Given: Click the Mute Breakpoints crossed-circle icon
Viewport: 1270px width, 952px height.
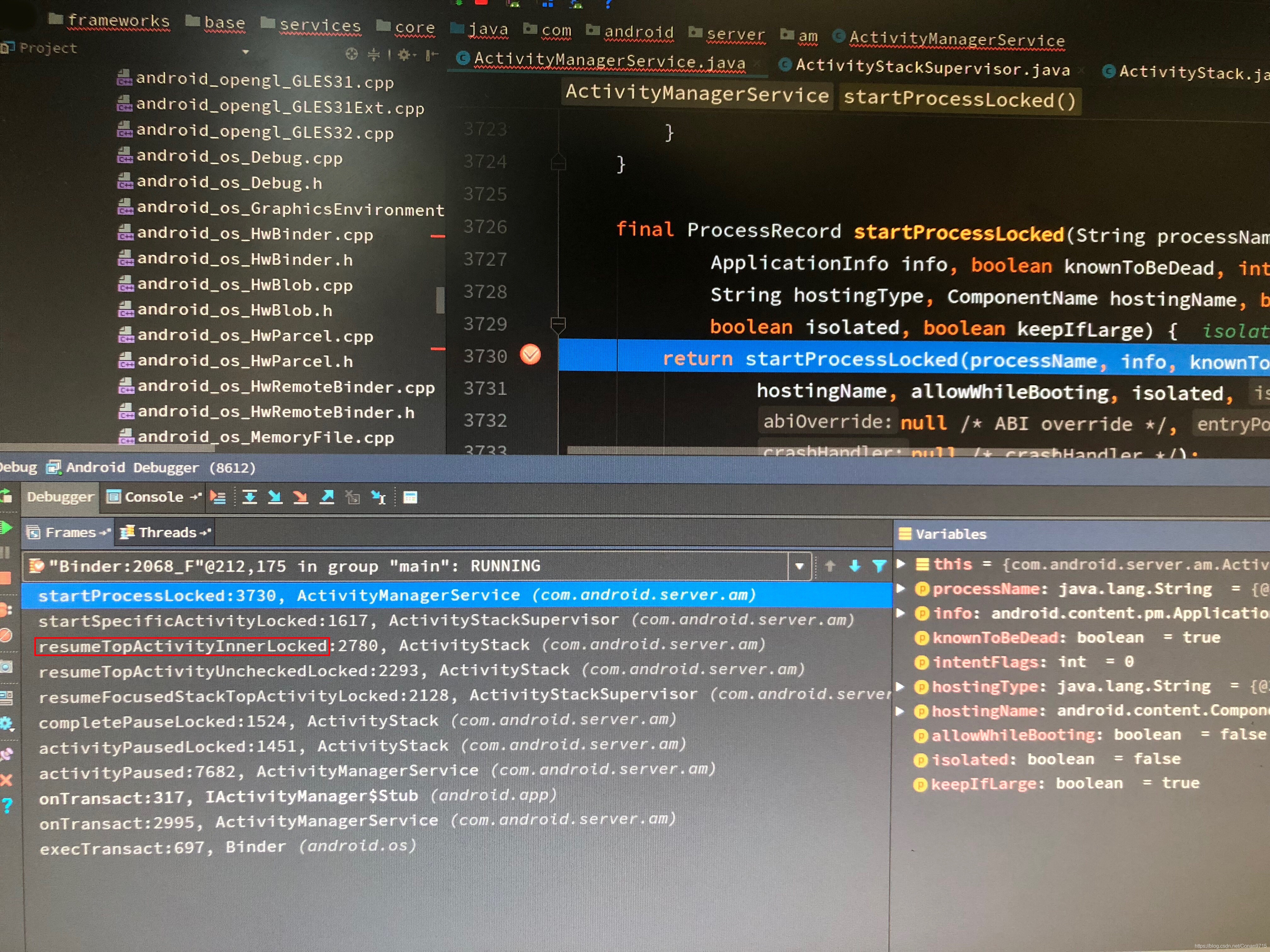Looking at the screenshot, I should 6,636.
